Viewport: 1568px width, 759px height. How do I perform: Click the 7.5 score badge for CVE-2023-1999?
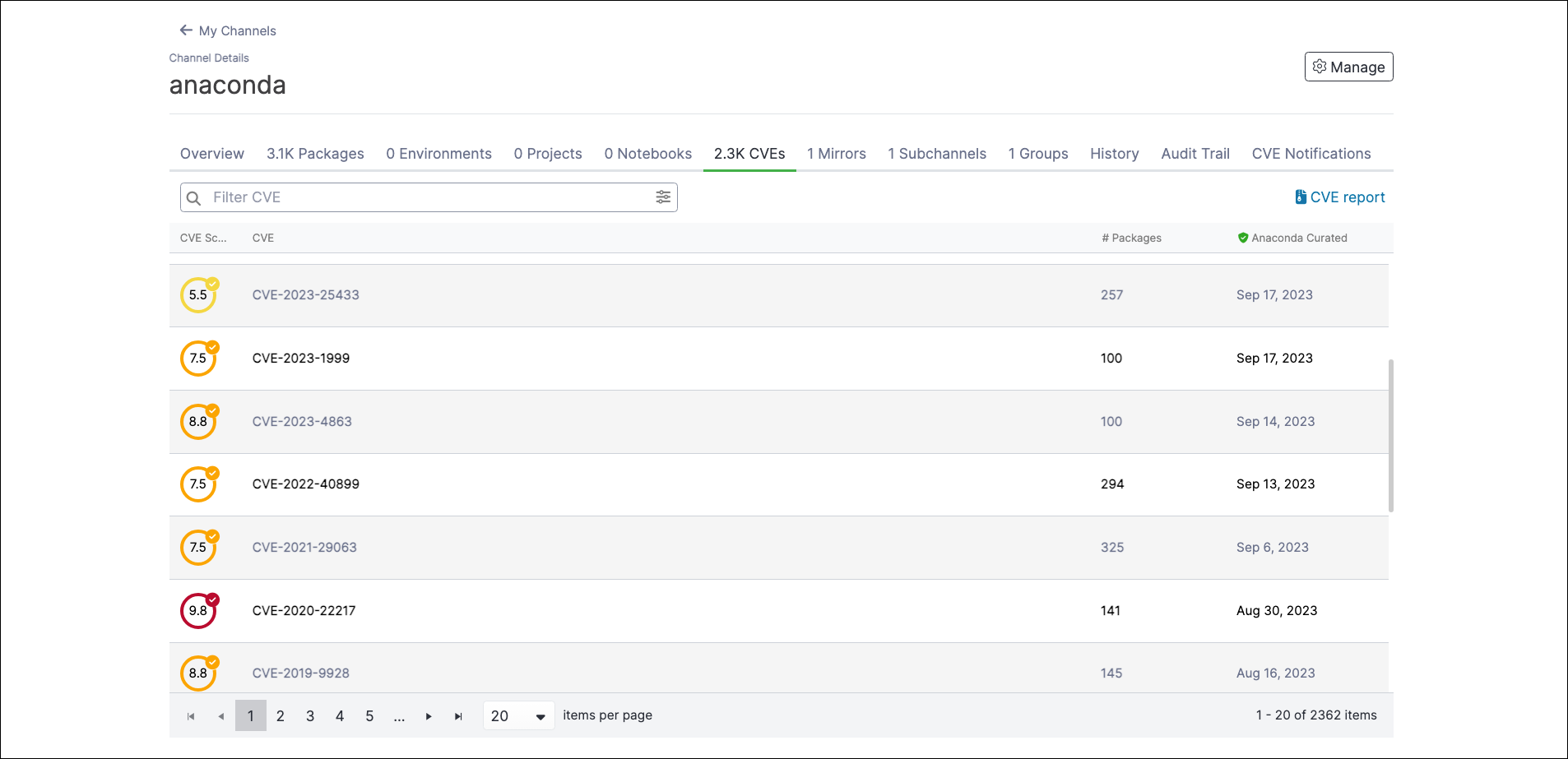[x=199, y=359]
